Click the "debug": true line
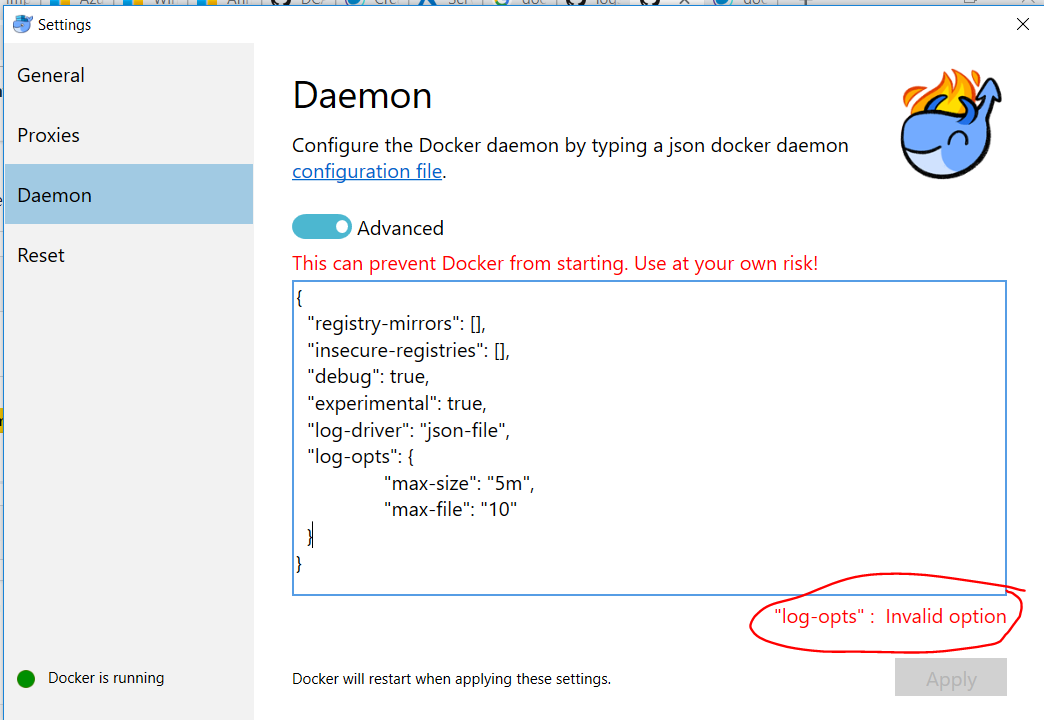This screenshot has height=720, width=1044. (368, 377)
